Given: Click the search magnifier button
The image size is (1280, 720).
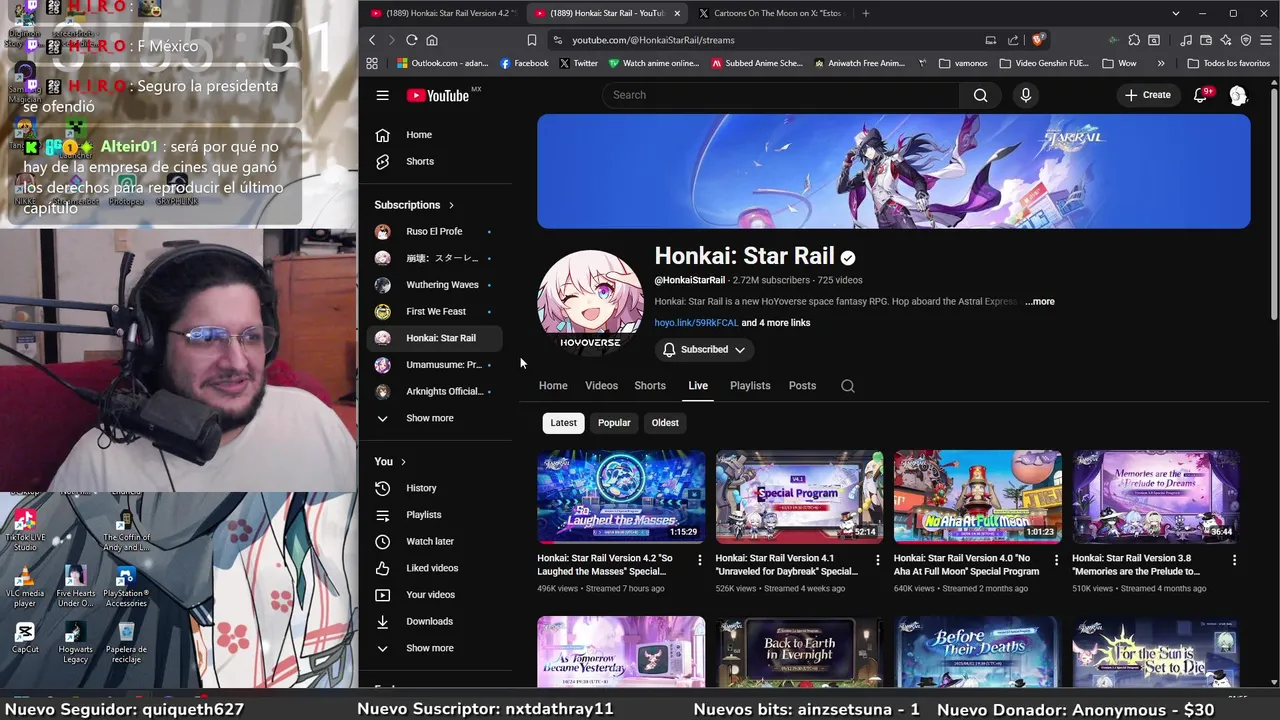Looking at the screenshot, I should (980, 95).
